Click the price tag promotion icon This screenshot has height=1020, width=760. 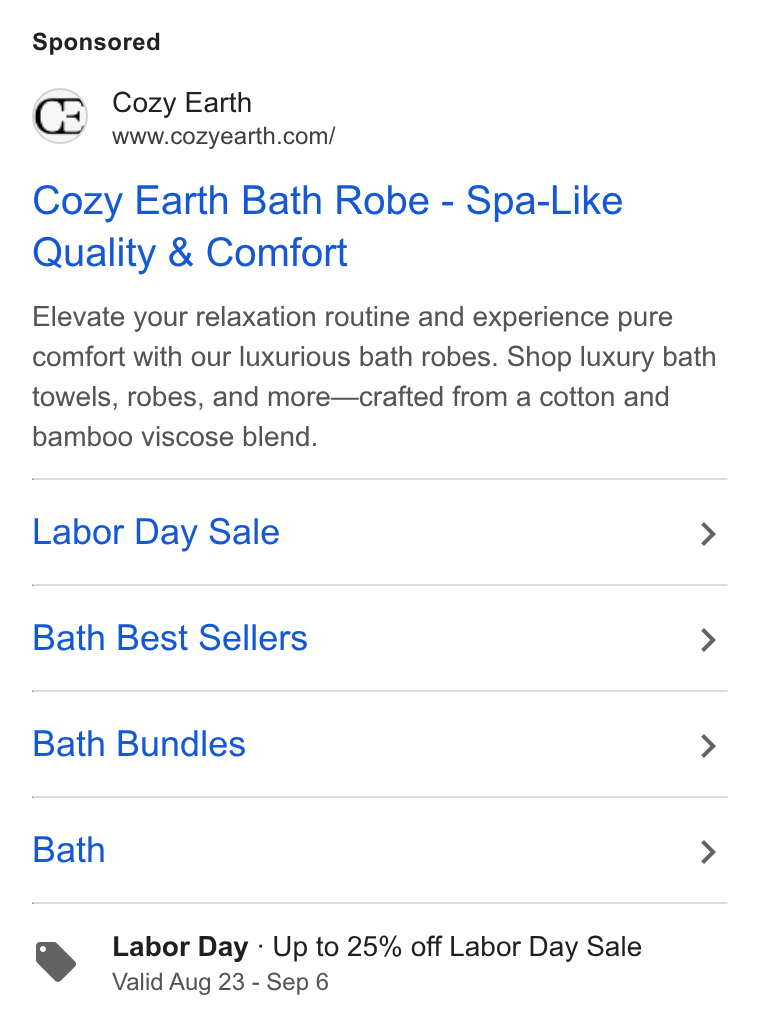tap(55, 961)
